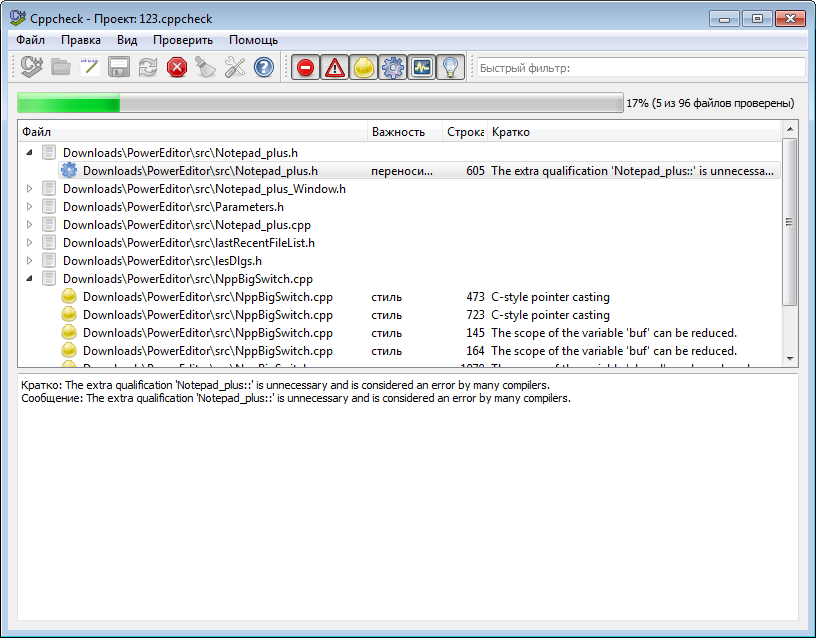This screenshot has height=638, width=816.
Task: Click the Сообщение details text line
Action: (x=296, y=398)
